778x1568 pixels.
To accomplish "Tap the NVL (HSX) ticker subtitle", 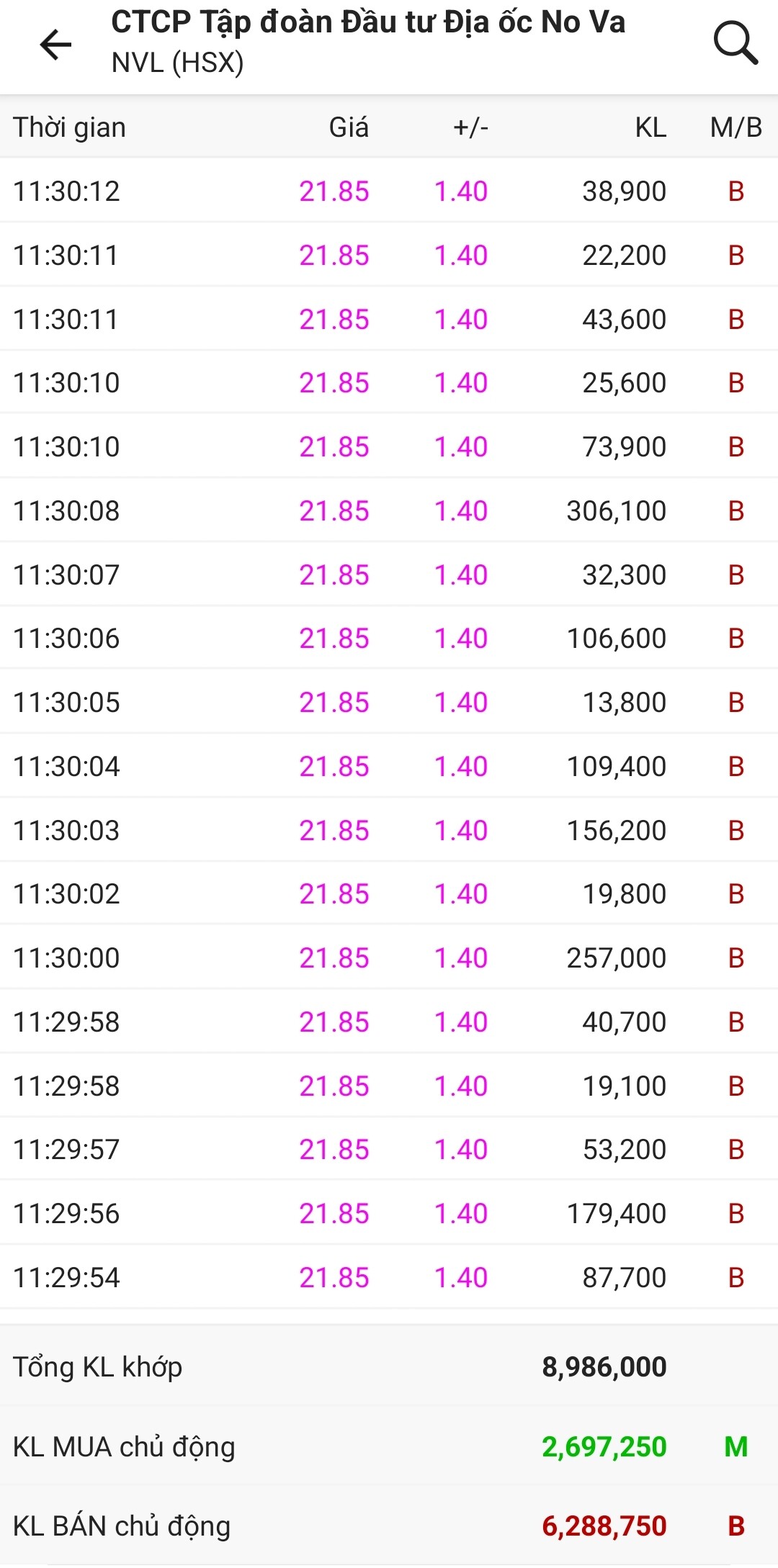I will coord(178,63).
